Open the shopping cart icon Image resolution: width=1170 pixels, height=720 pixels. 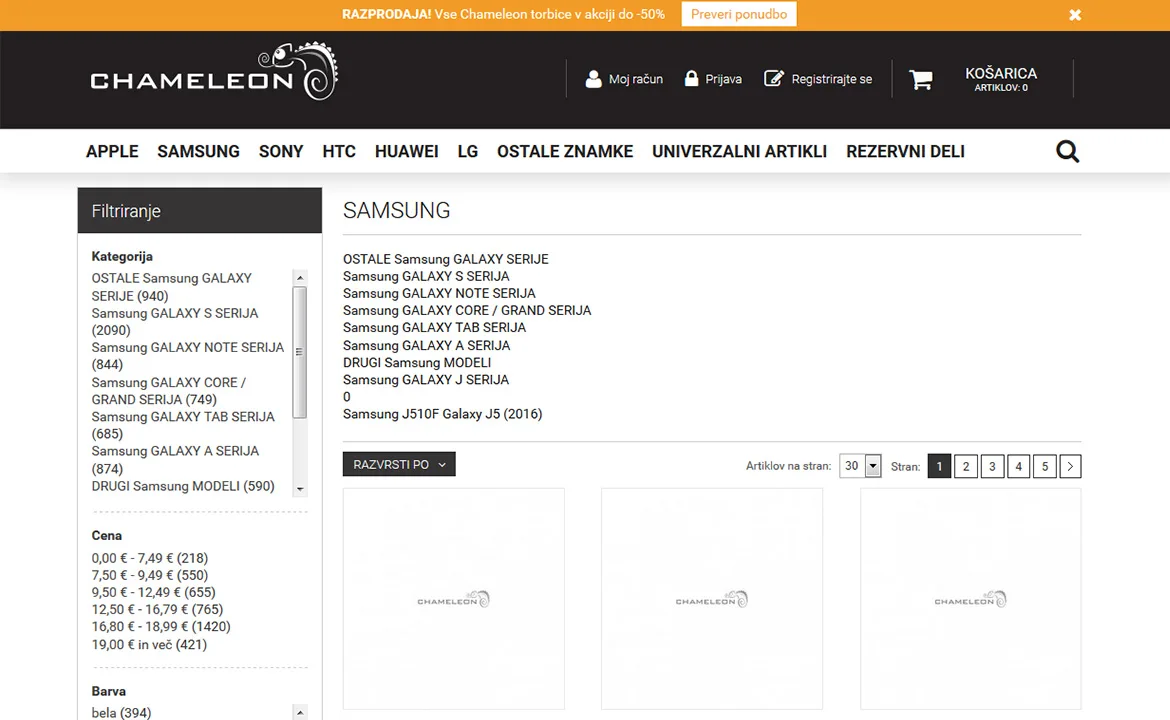(x=921, y=79)
